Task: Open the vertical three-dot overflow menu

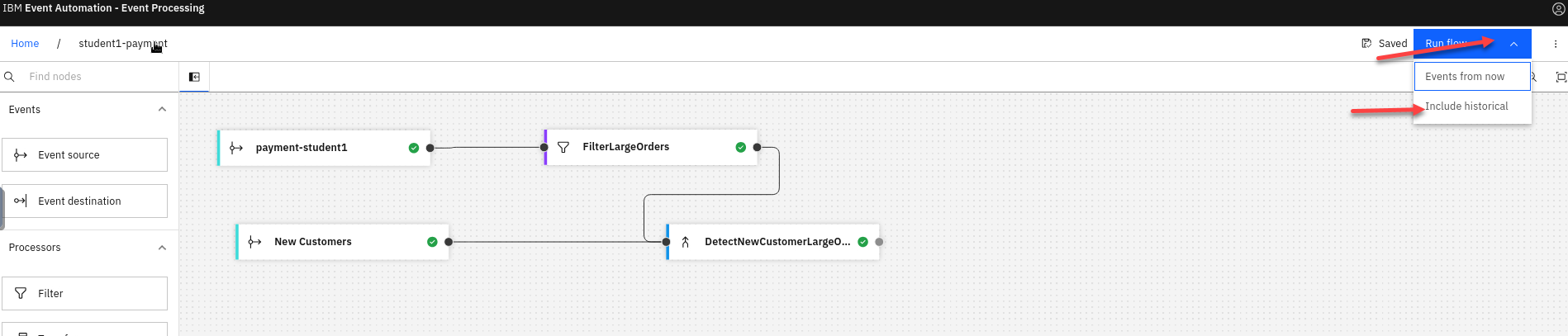Action: (x=1556, y=44)
